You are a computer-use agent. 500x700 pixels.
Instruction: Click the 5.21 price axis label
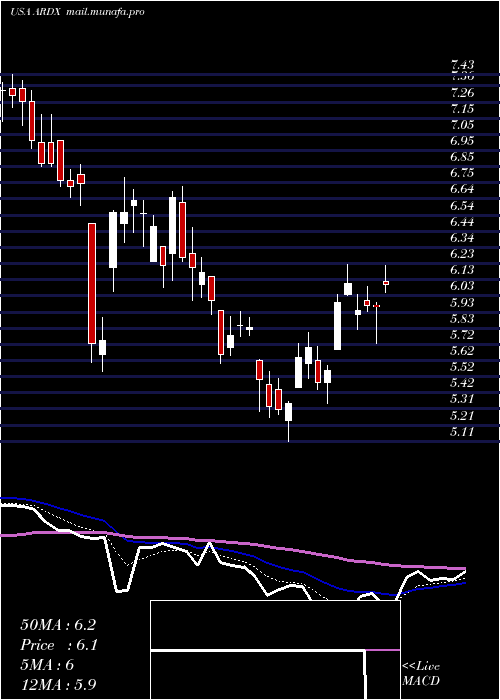462,416
